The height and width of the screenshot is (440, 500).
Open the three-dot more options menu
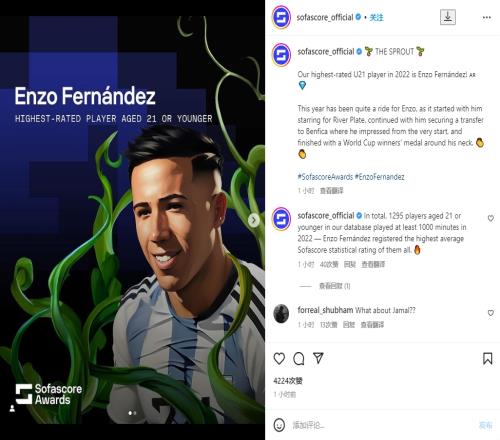(x=487, y=17)
